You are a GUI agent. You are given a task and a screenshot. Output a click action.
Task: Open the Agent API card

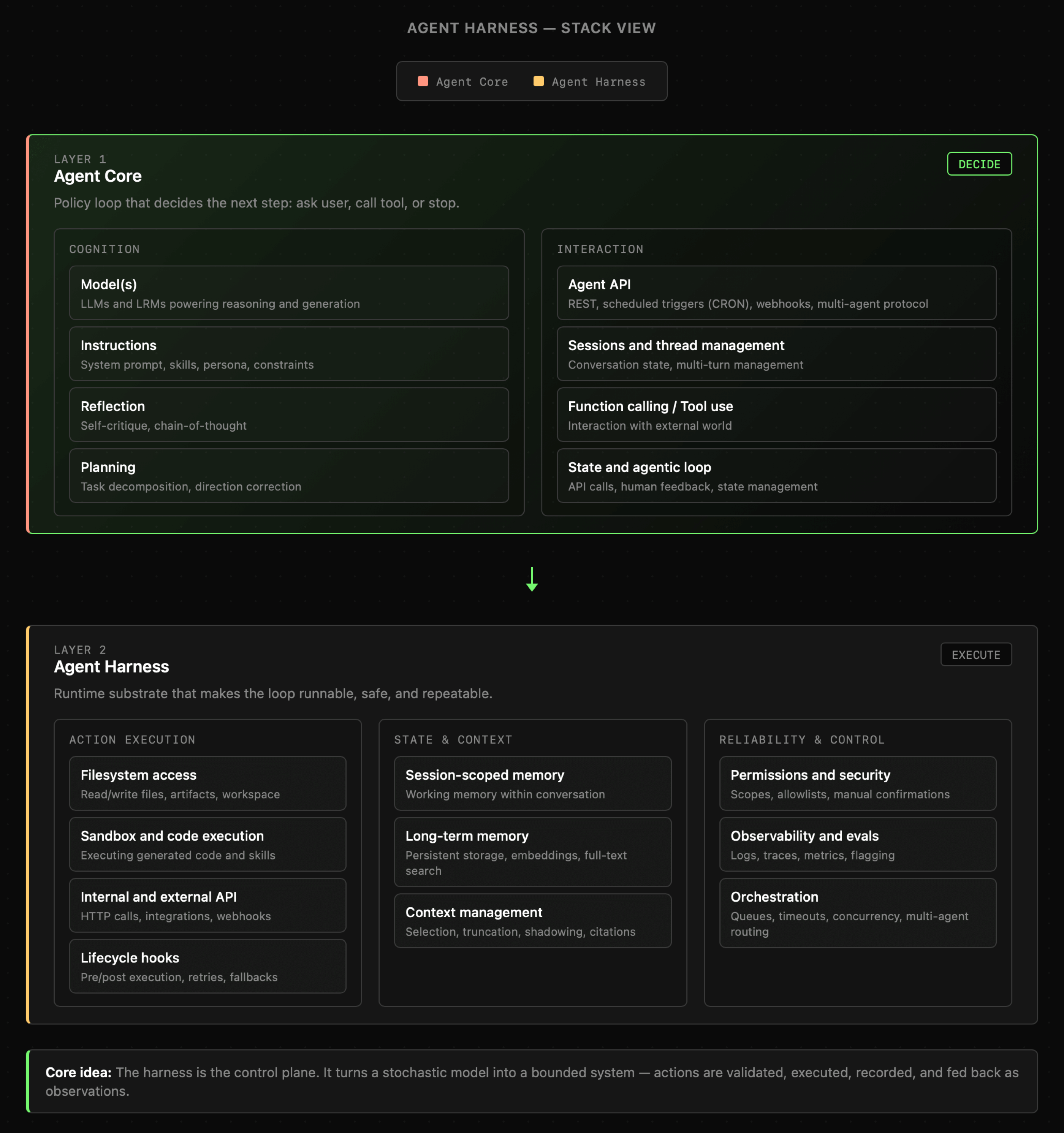coord(776,293)
